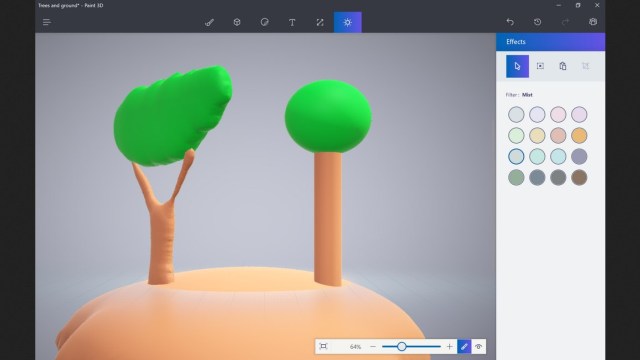Activate the Select arrow tool
The width and height of the screenshot is (640, 360).
(x=517, y=66)
